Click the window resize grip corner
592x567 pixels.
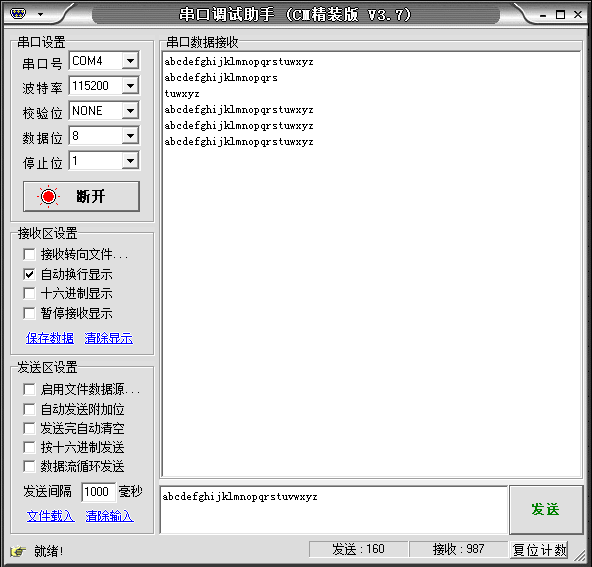click(580, 555)
